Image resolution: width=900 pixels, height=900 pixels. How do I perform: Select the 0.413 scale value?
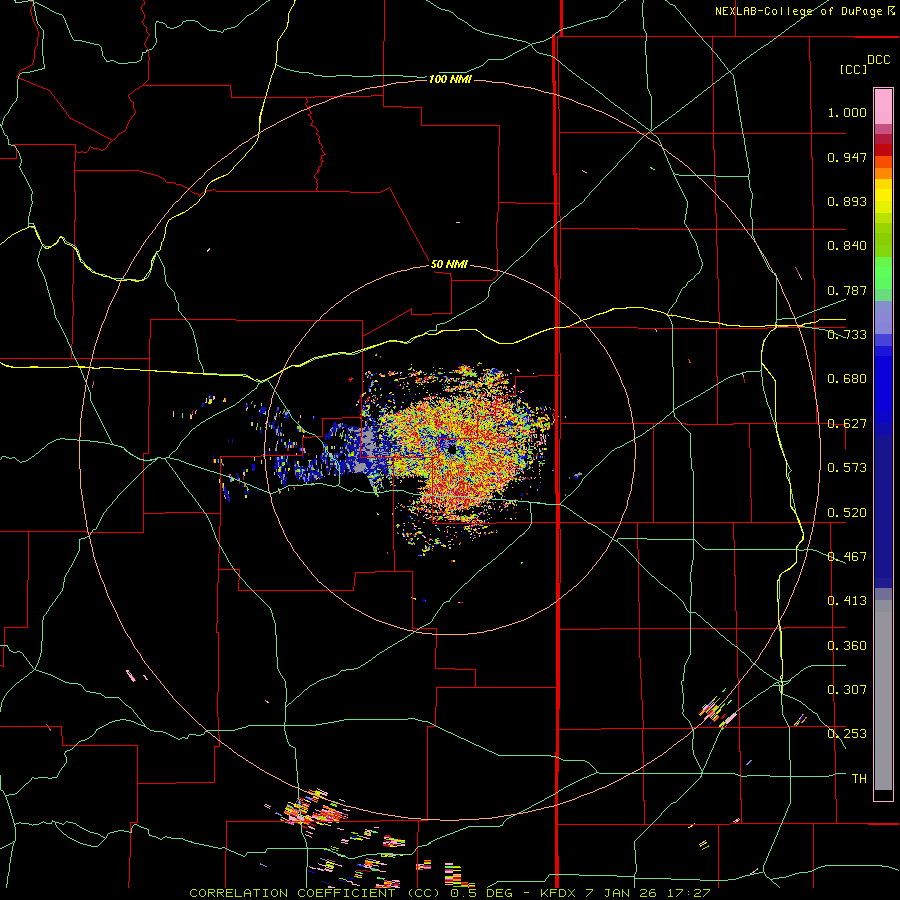pyautogui.click(x=847, y=601)
